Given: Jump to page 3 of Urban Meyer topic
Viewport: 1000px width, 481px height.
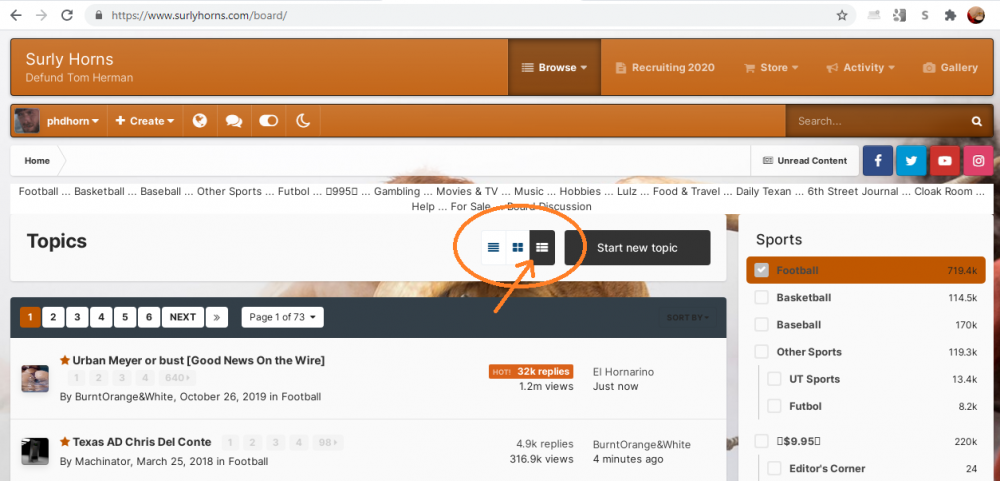Looking at the screenshot, I should 121,378.
